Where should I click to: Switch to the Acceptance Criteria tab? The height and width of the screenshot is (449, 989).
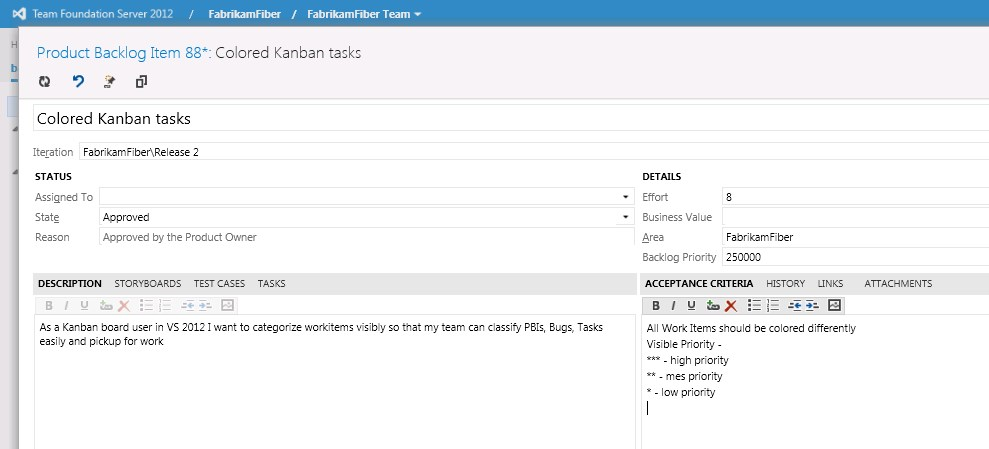coord(699,284)
